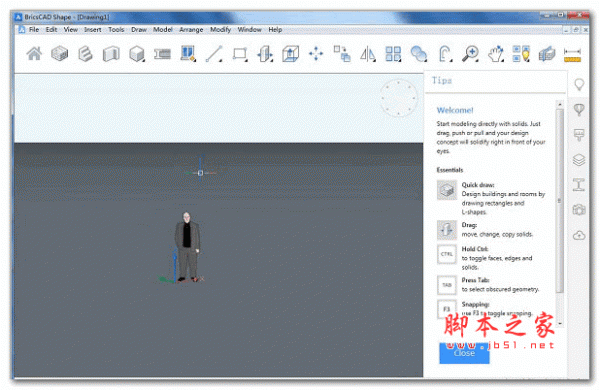Open the Draw menu
The image size is (600, 390).
(139, 29)
